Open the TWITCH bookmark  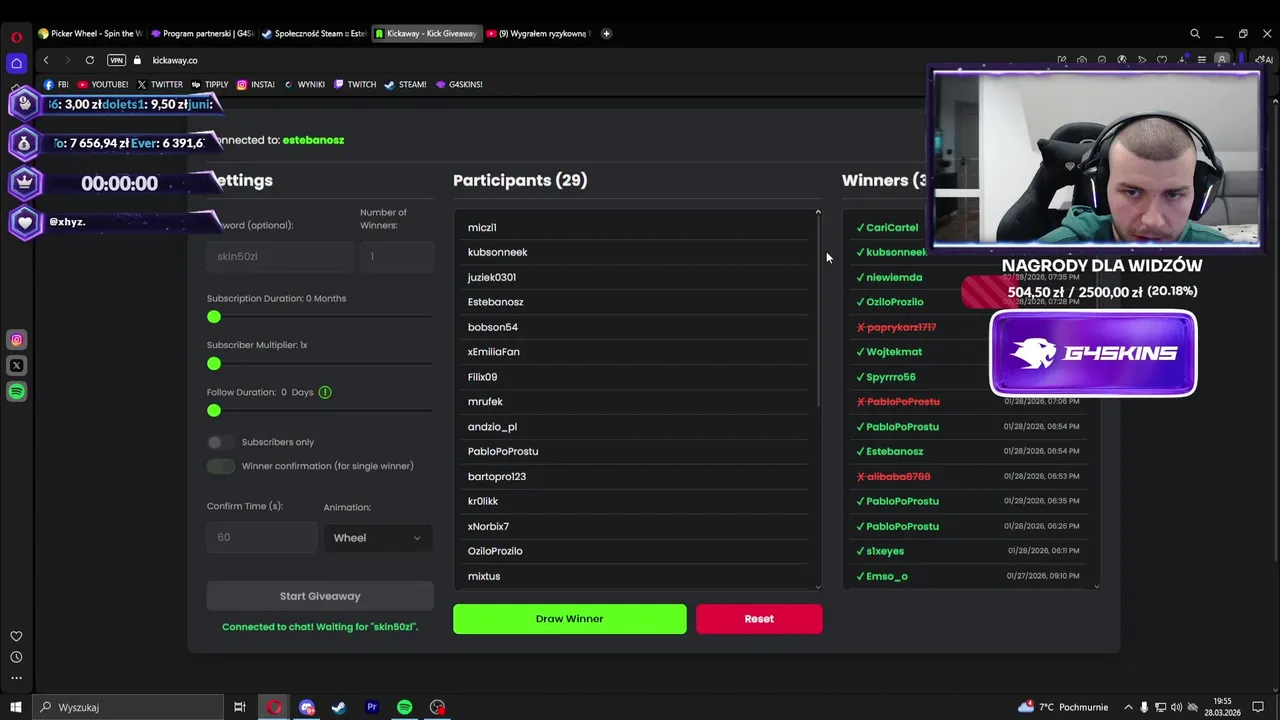point(355,84)
